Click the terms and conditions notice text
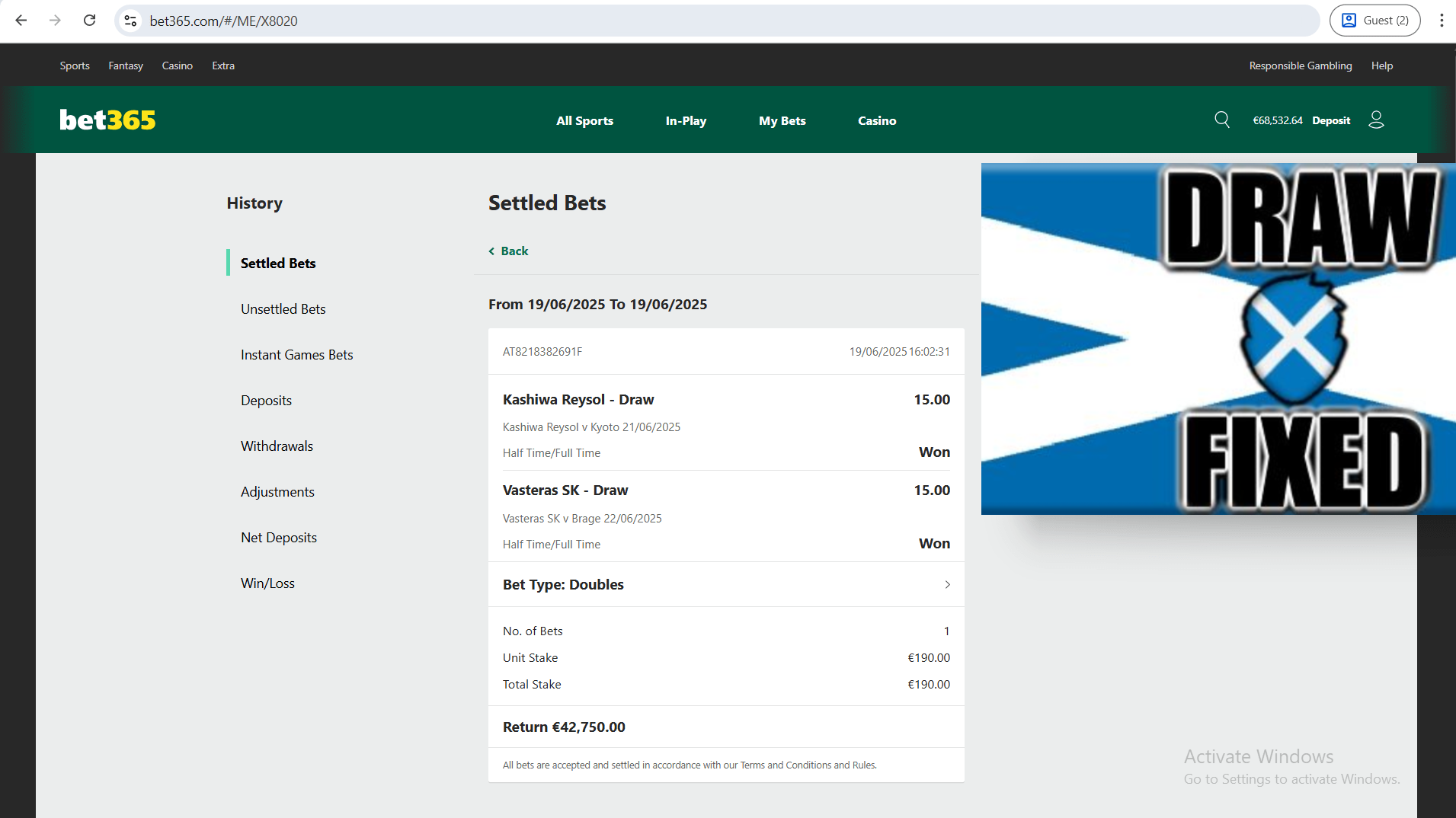This screenshot has width=1456, height=818. coord(689,765)
